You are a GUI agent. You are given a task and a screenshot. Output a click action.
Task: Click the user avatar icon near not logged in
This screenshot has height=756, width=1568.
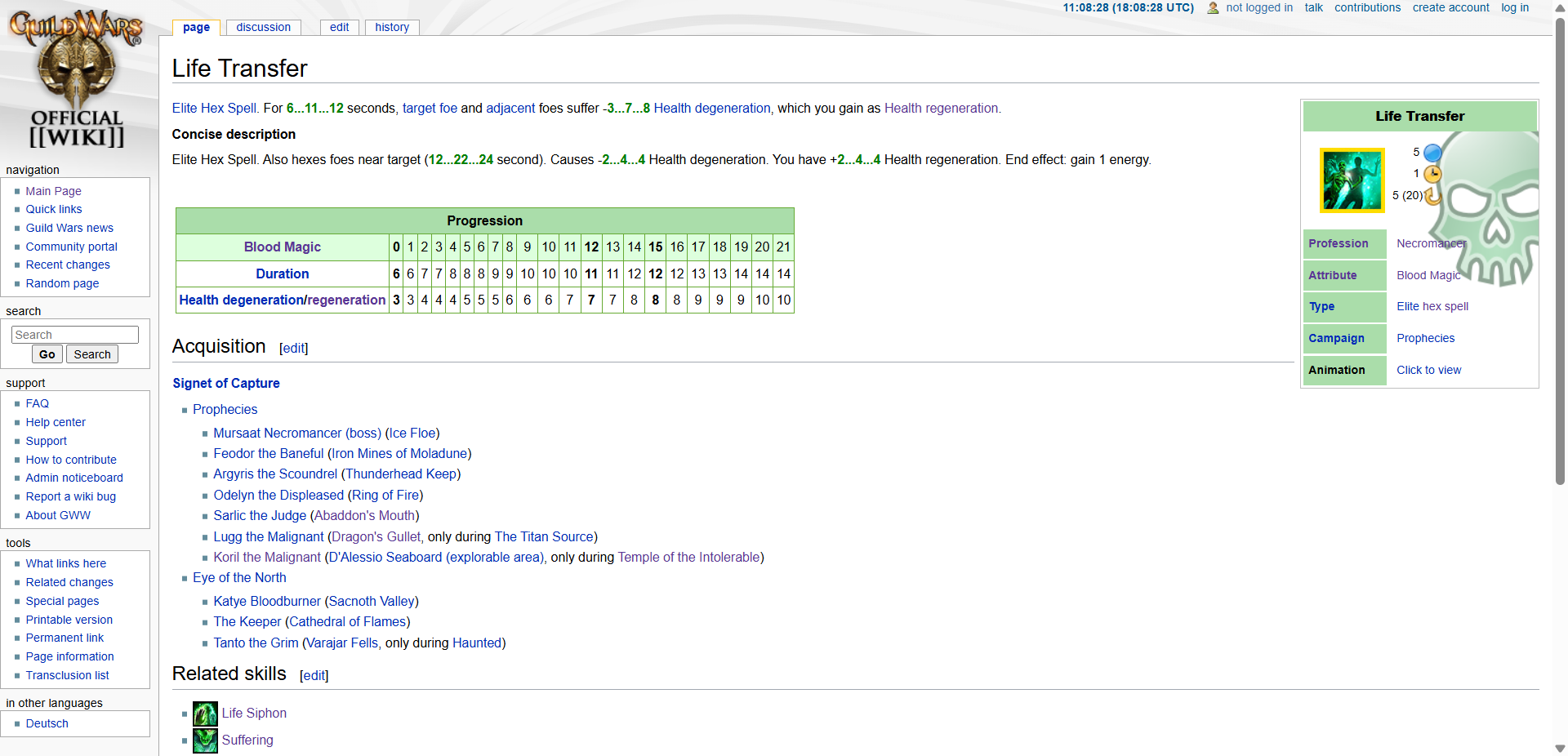tap(1213, 8)
